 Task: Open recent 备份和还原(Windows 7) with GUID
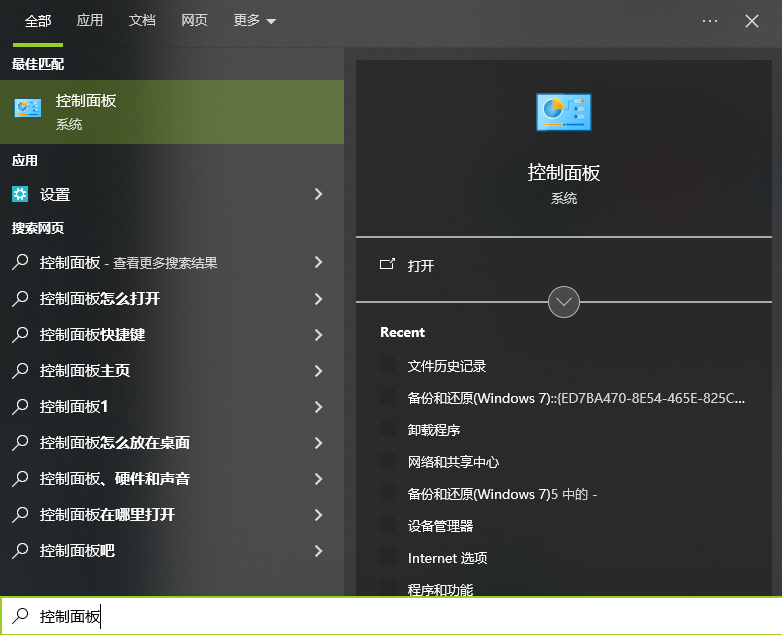576,398
